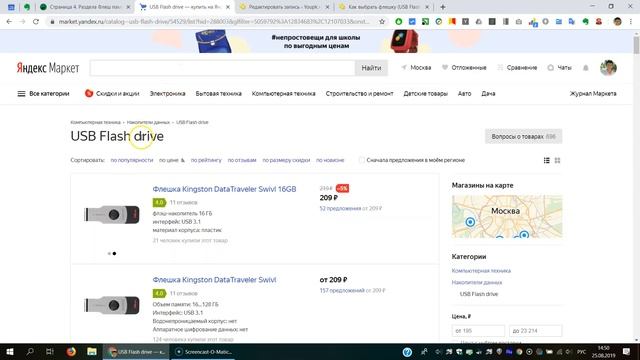This screenshot has height=360, width=640.
Task: Click school goods promo banner
Action: tap(316, 41)
